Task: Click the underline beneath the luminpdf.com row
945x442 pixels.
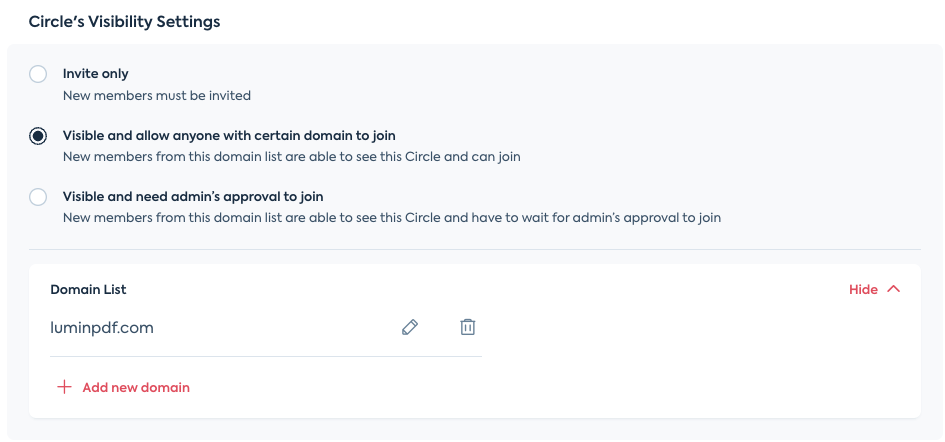Action: coord(266,356)
